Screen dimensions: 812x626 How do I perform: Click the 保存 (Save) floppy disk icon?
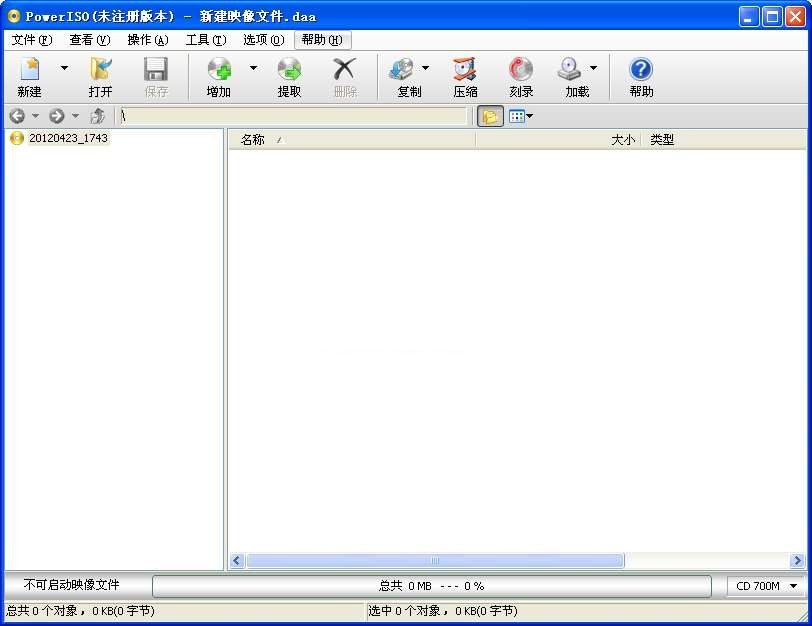click(156, 69)
